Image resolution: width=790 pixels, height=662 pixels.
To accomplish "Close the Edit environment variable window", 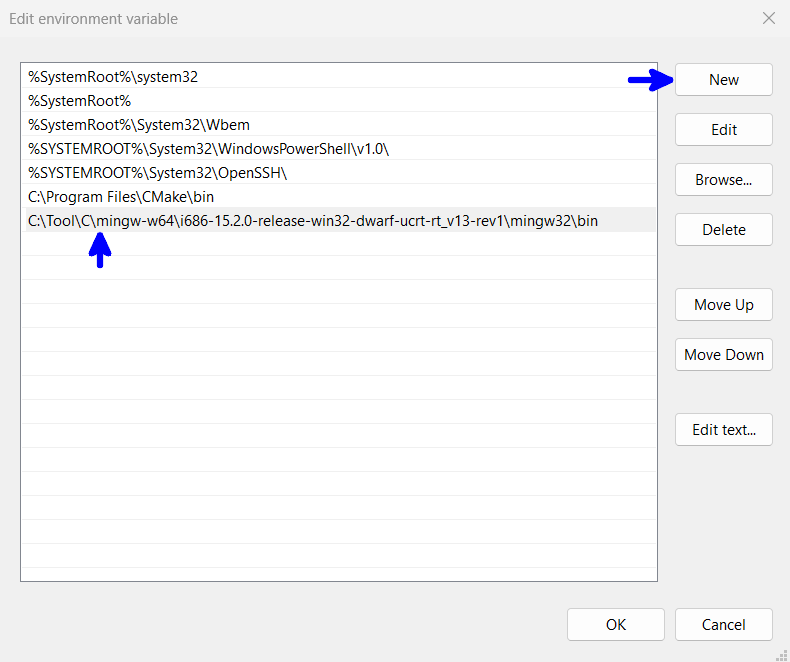I will coord(769,18).
